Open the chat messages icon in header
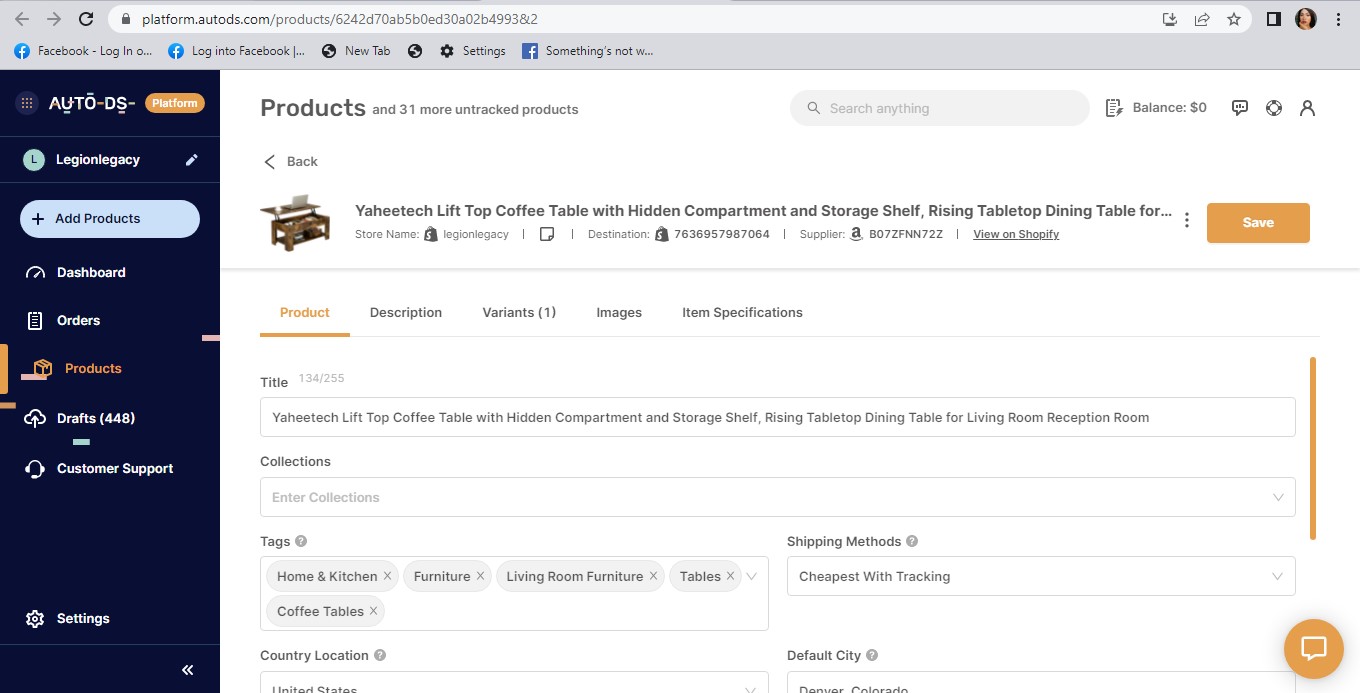The width and height of the screenshot is (1360, 693). [1240, 108]
